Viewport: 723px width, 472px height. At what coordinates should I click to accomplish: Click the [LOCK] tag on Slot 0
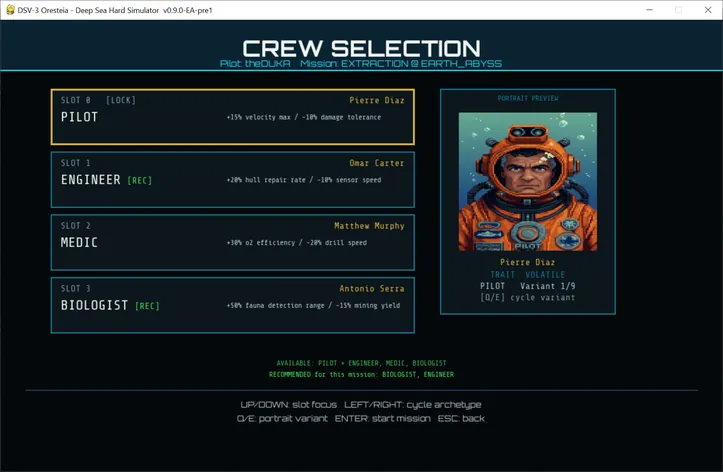121,100
